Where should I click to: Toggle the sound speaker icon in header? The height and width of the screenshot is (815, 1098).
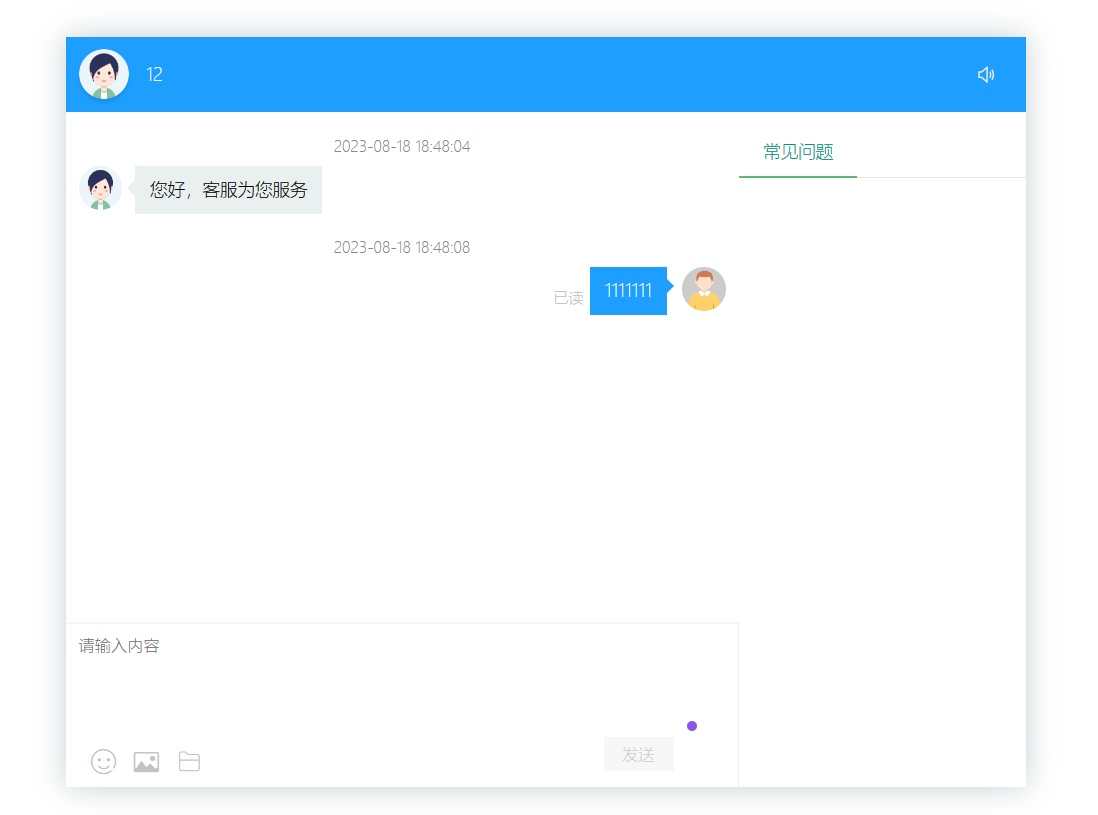pyautogui.click(x=985, y=74)
